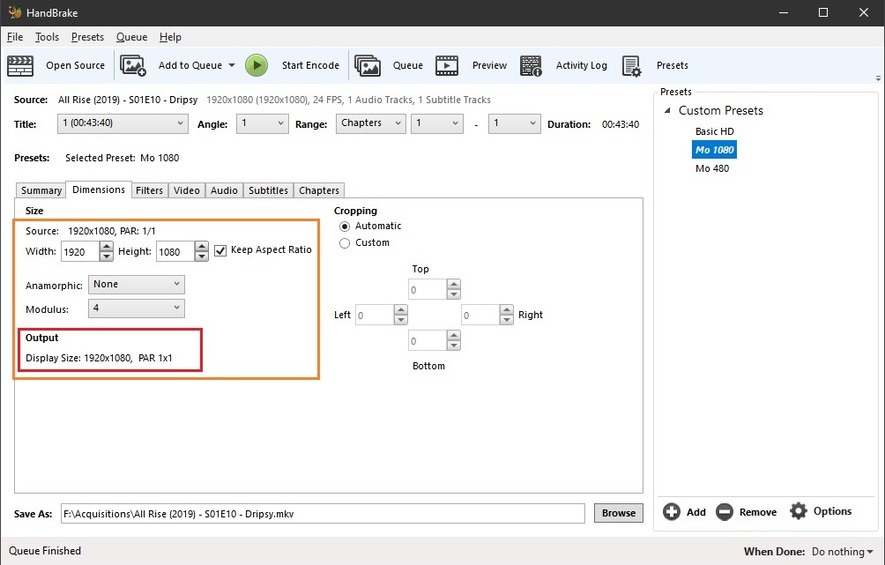The height and width of the screenshot is (565, 885).
Task: Open the Angle dropdown
Action: click(262, 124)
